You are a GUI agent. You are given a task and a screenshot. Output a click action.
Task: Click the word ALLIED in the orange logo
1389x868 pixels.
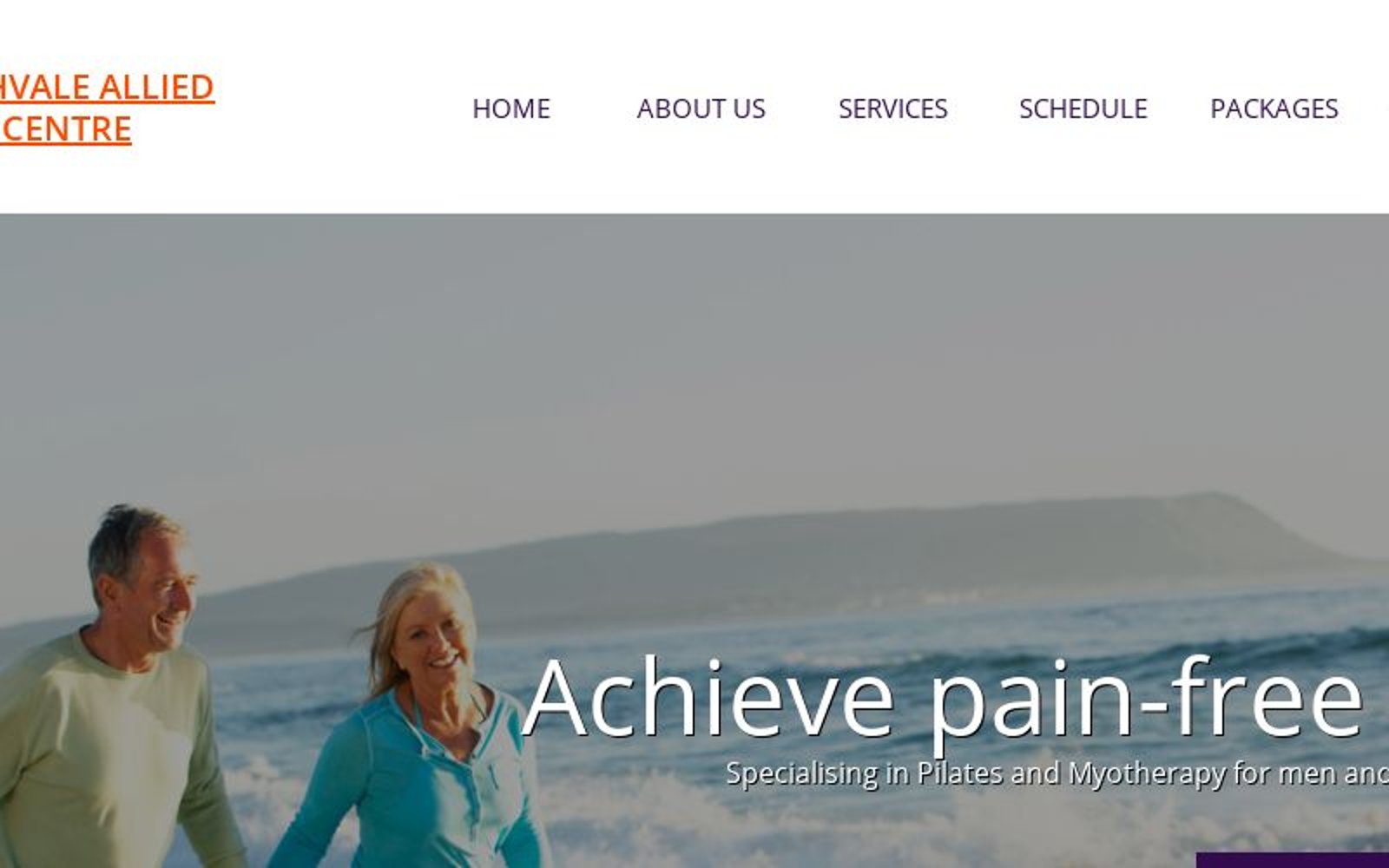pyautogui.click(x=156, y=87)
